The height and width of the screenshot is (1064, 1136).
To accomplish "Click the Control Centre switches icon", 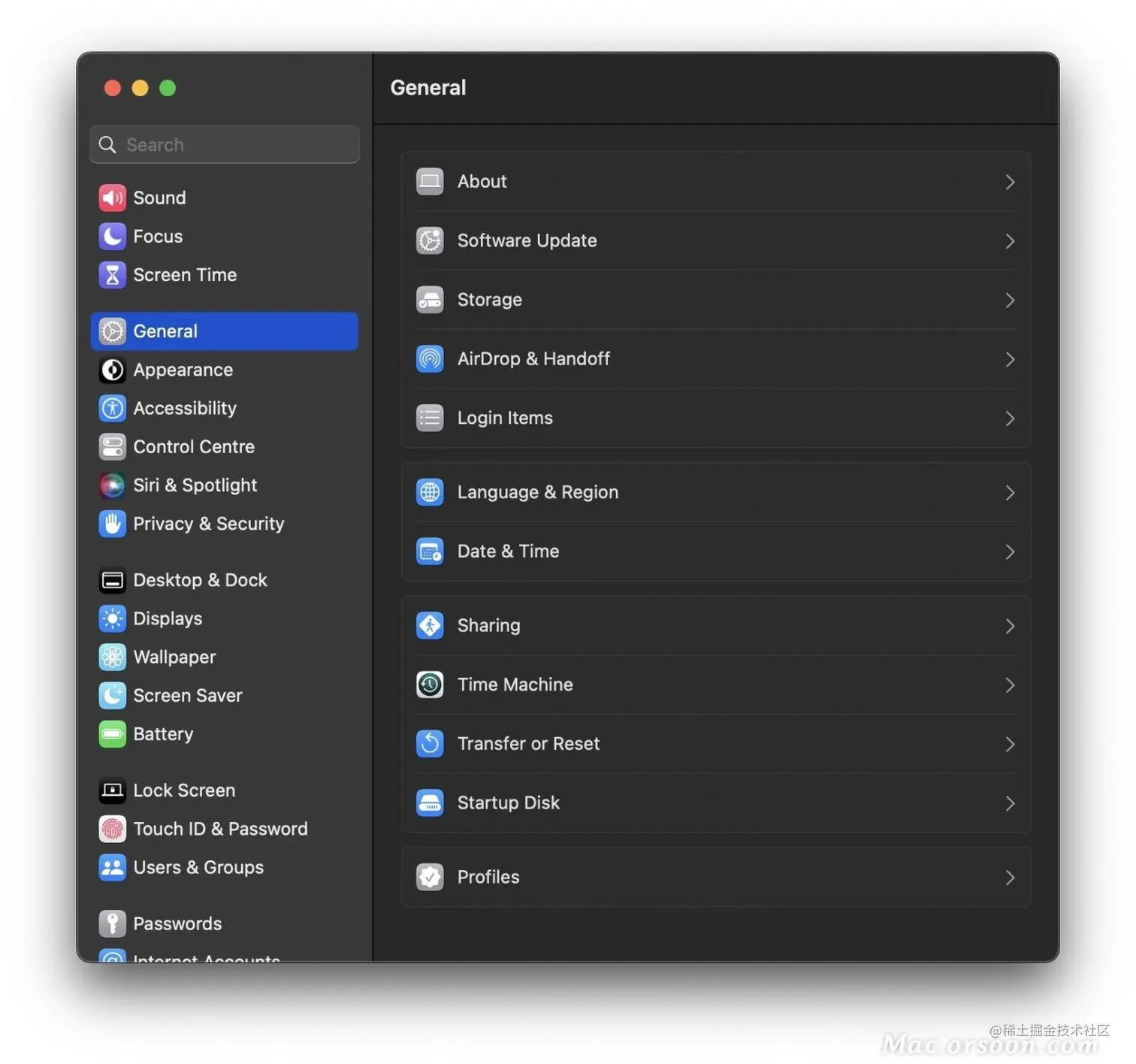I will (x=112, y=446).
